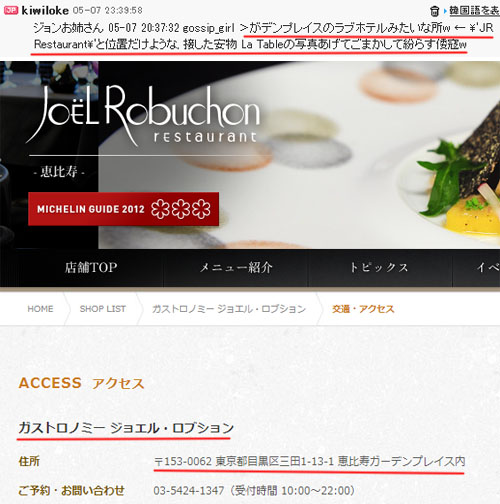
Task: Open the Korean translation display link
Action: 474,11
